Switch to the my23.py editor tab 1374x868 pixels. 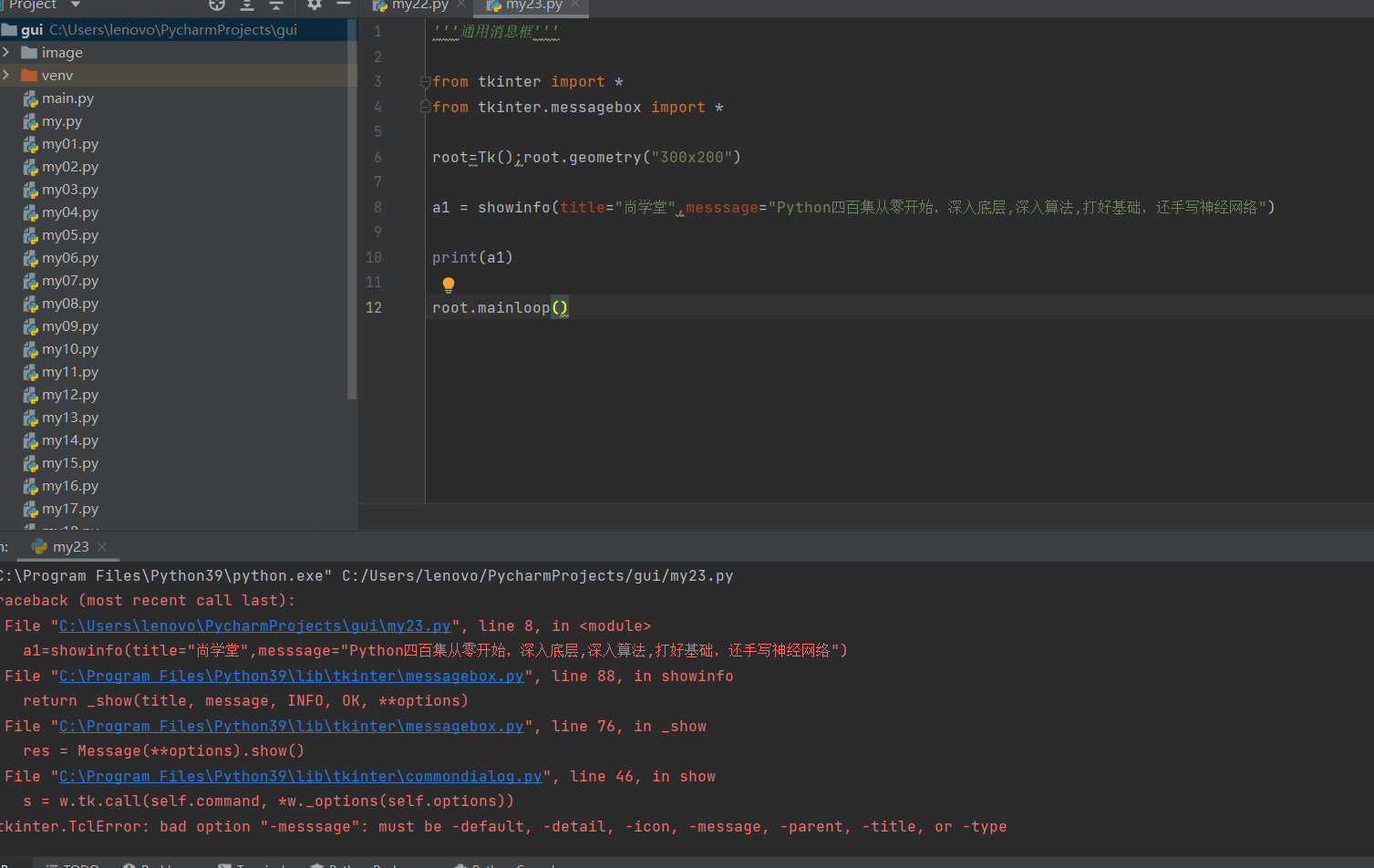point(533,5)
